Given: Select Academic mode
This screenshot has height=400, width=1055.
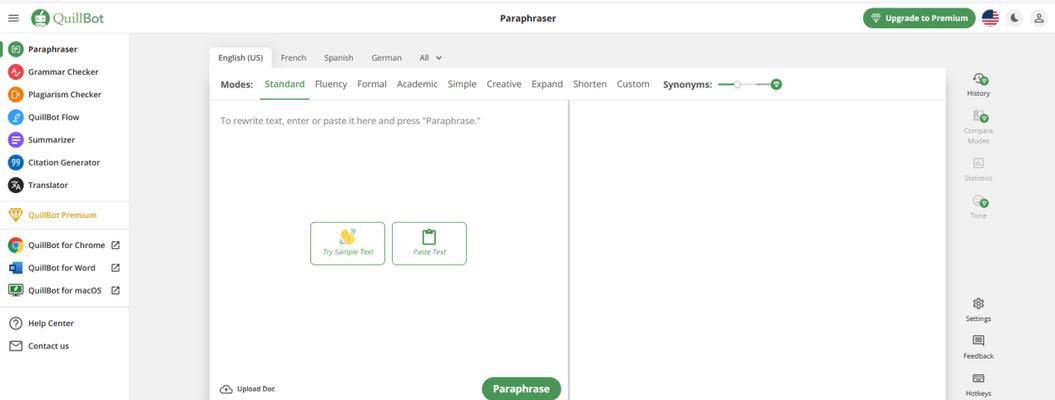Looking at the screenshot, I should point(417,84).
